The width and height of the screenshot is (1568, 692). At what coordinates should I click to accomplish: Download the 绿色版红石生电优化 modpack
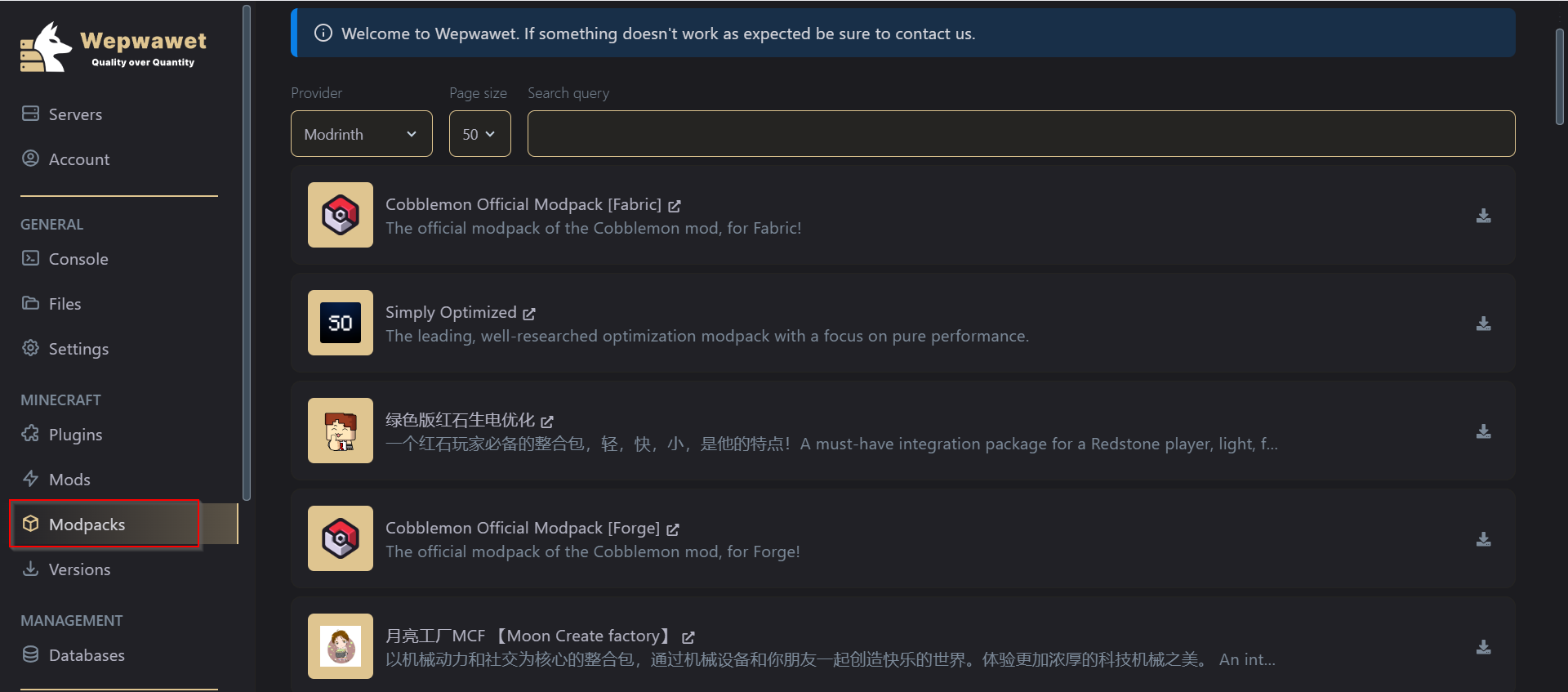tap(1484, 431)
